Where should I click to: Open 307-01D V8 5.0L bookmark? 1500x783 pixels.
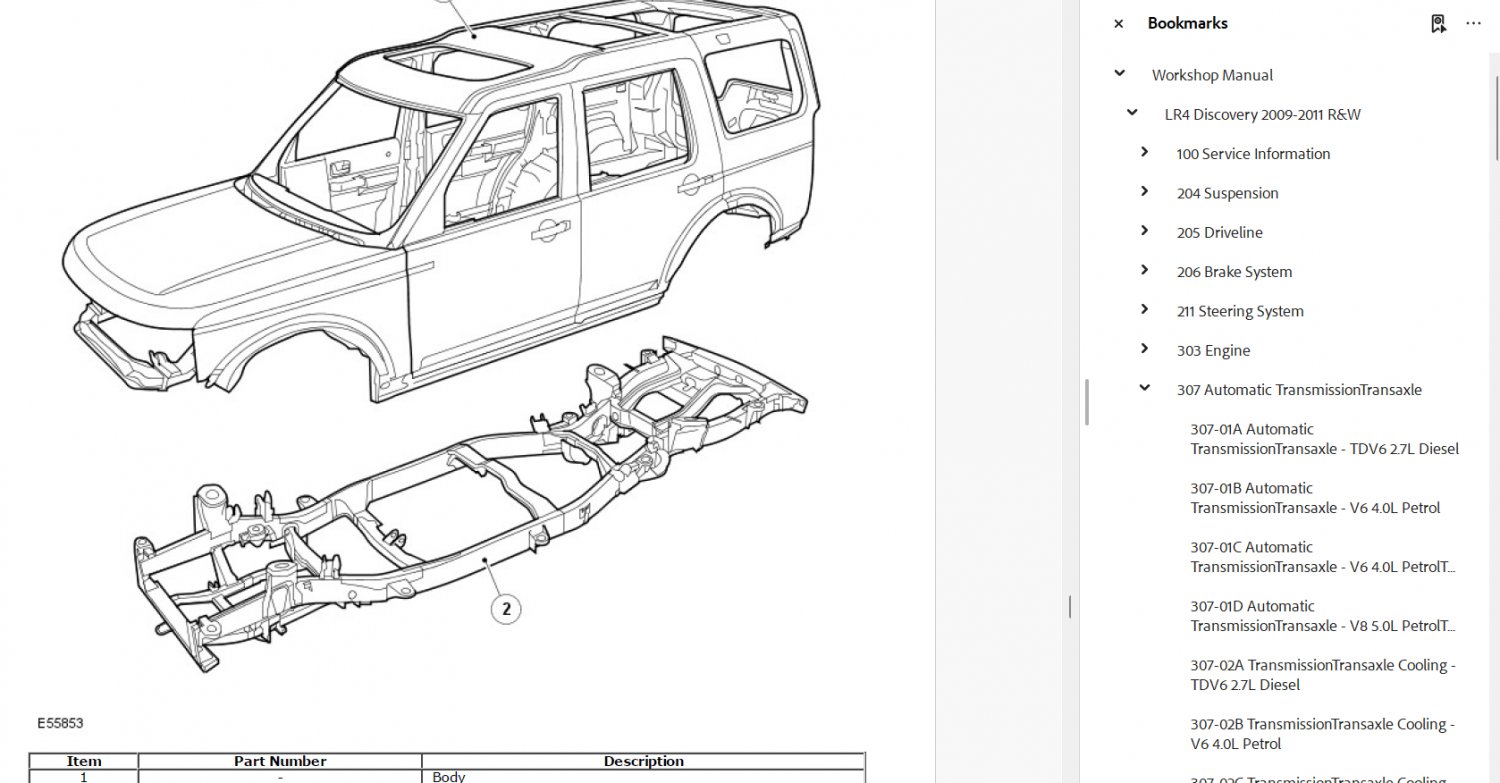pos(1322,616)
